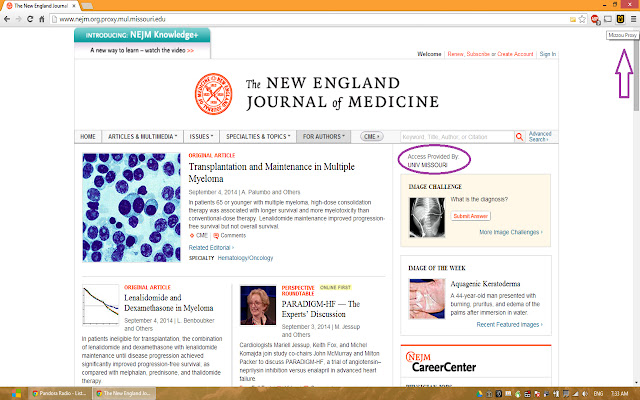Open PARADIGM-HF Experts' Discussion article
Screen dimensions: 640x400
point(320,309)
